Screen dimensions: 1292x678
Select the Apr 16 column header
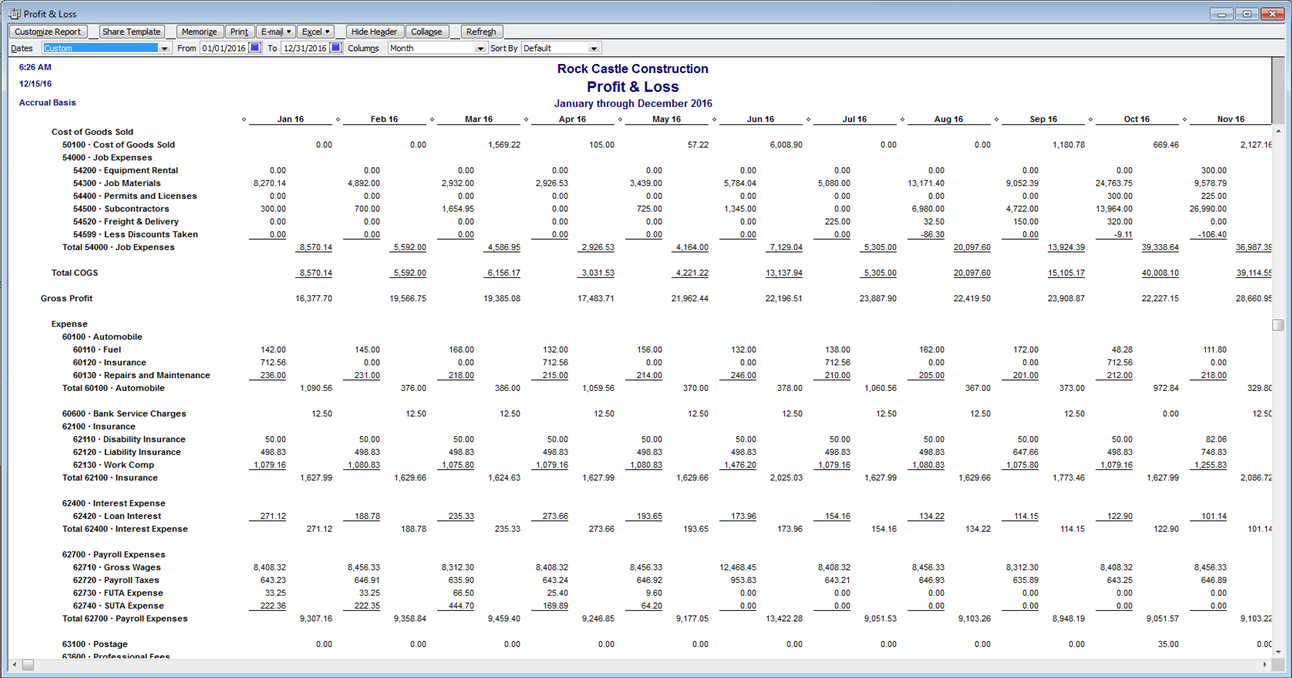pyautogui.click(x=572, y=120)
